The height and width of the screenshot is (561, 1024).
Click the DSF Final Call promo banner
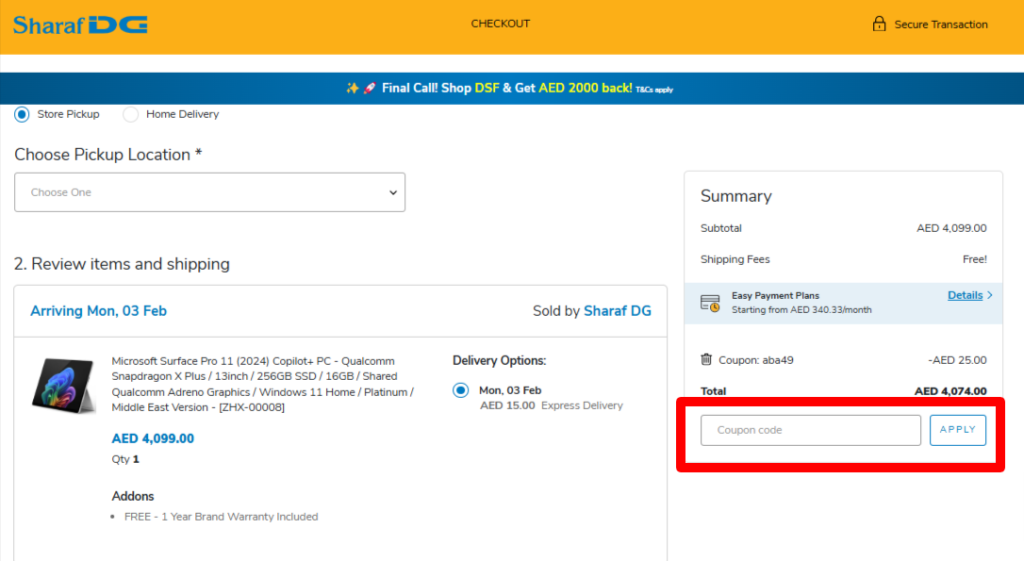coord(512,88)
